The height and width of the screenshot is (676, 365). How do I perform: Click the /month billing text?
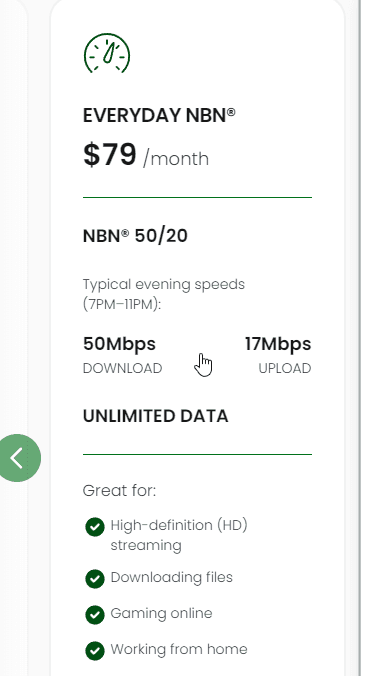(x=176, y=159)
